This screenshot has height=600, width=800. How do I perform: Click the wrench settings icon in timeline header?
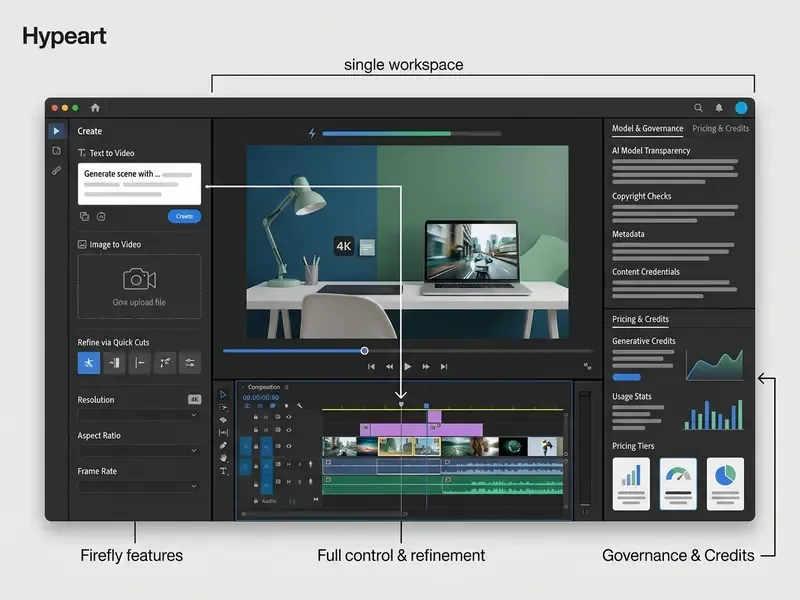click(299, 406)
